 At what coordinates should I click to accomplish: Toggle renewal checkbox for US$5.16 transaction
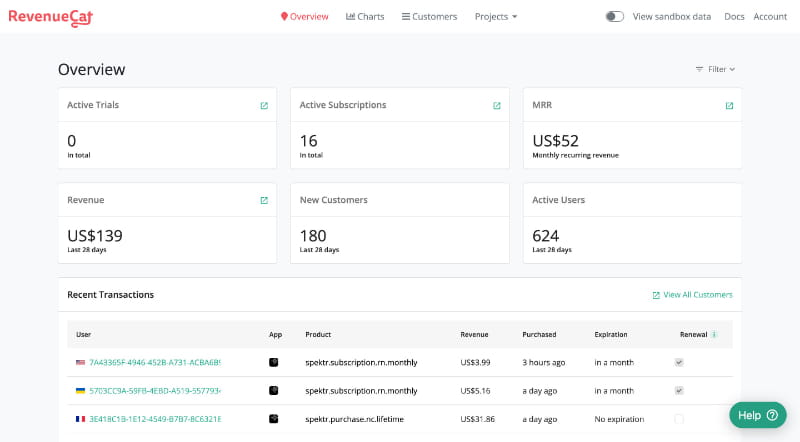(679, 390)
